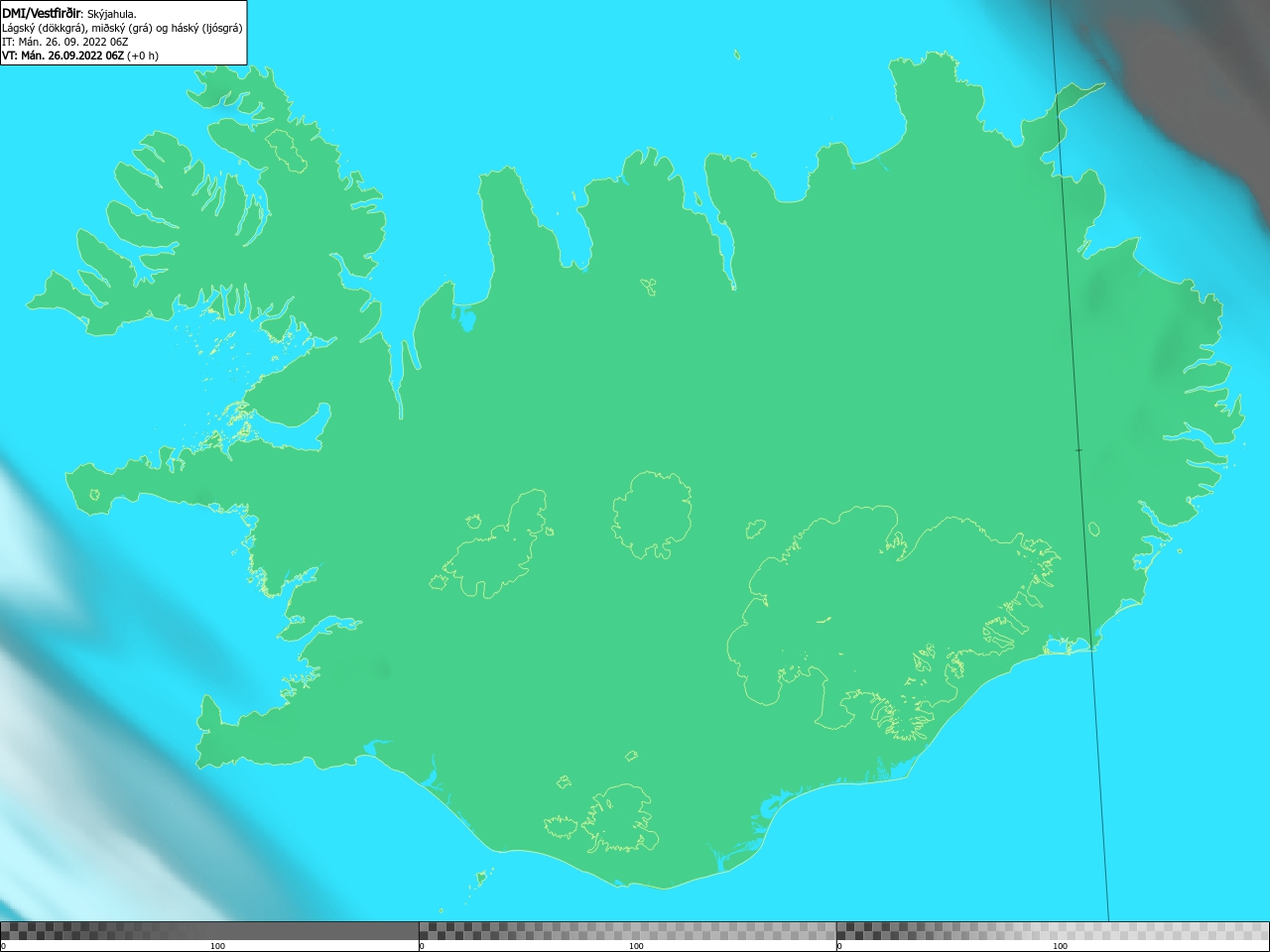The image size is (1270, 952).
Task: Click the small Mývatn lake outline in the north
Action: click(x=649, y=288)
